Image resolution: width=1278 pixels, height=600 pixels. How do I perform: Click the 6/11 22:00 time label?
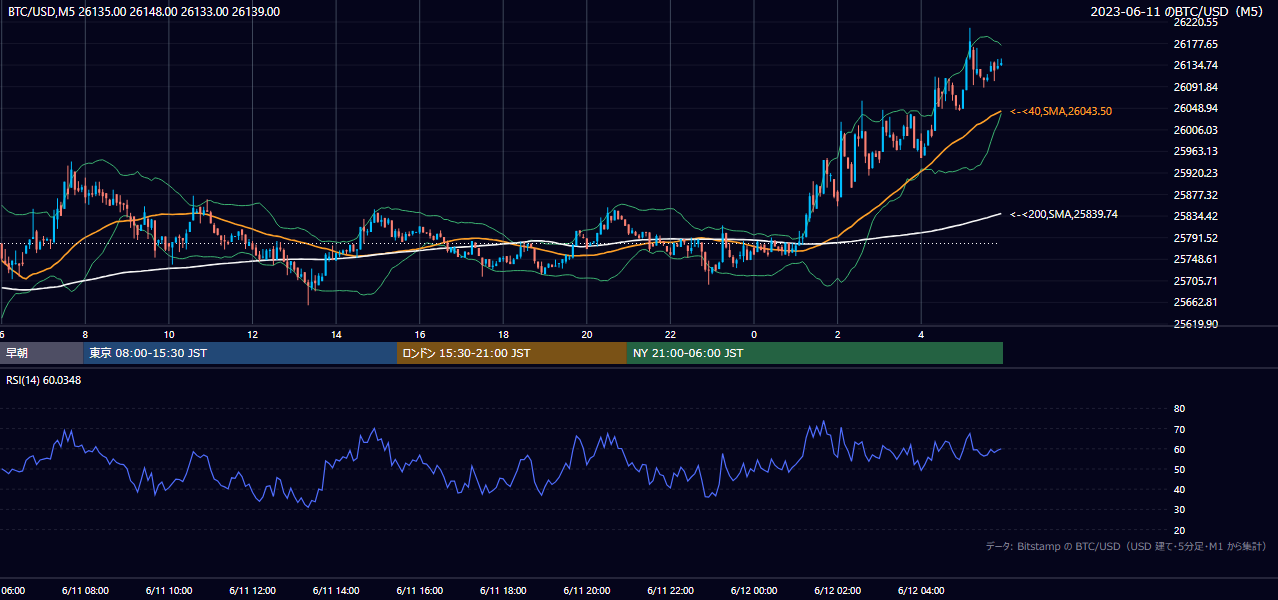tap(670, 590)
